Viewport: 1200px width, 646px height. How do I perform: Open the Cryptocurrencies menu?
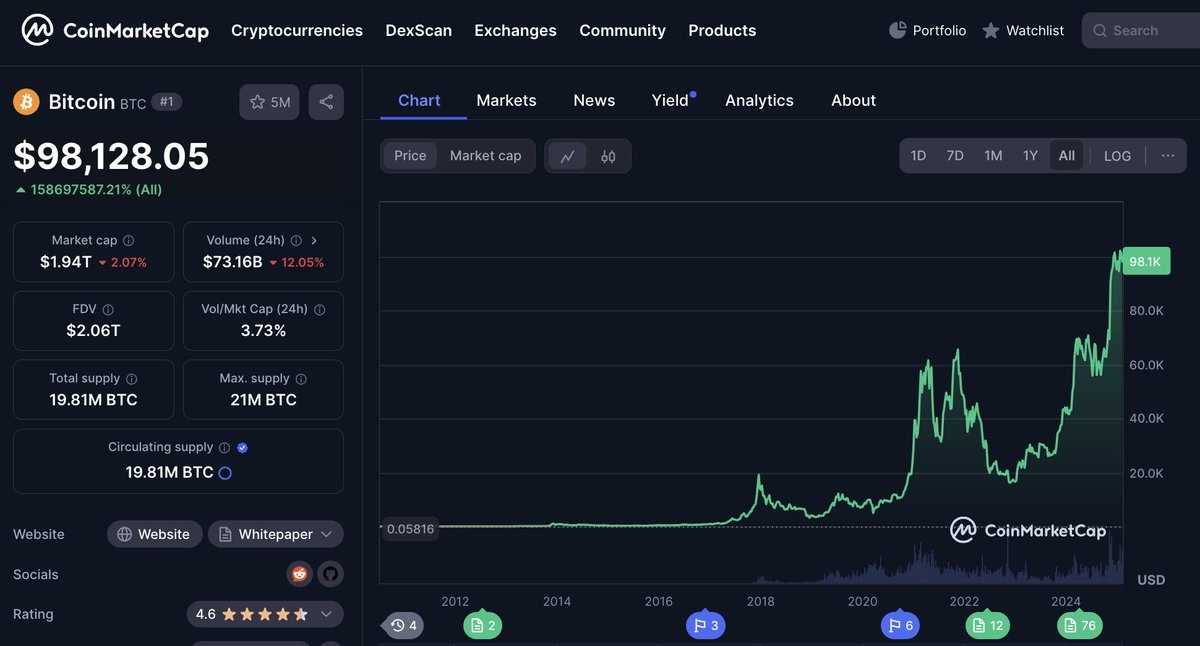296,31
